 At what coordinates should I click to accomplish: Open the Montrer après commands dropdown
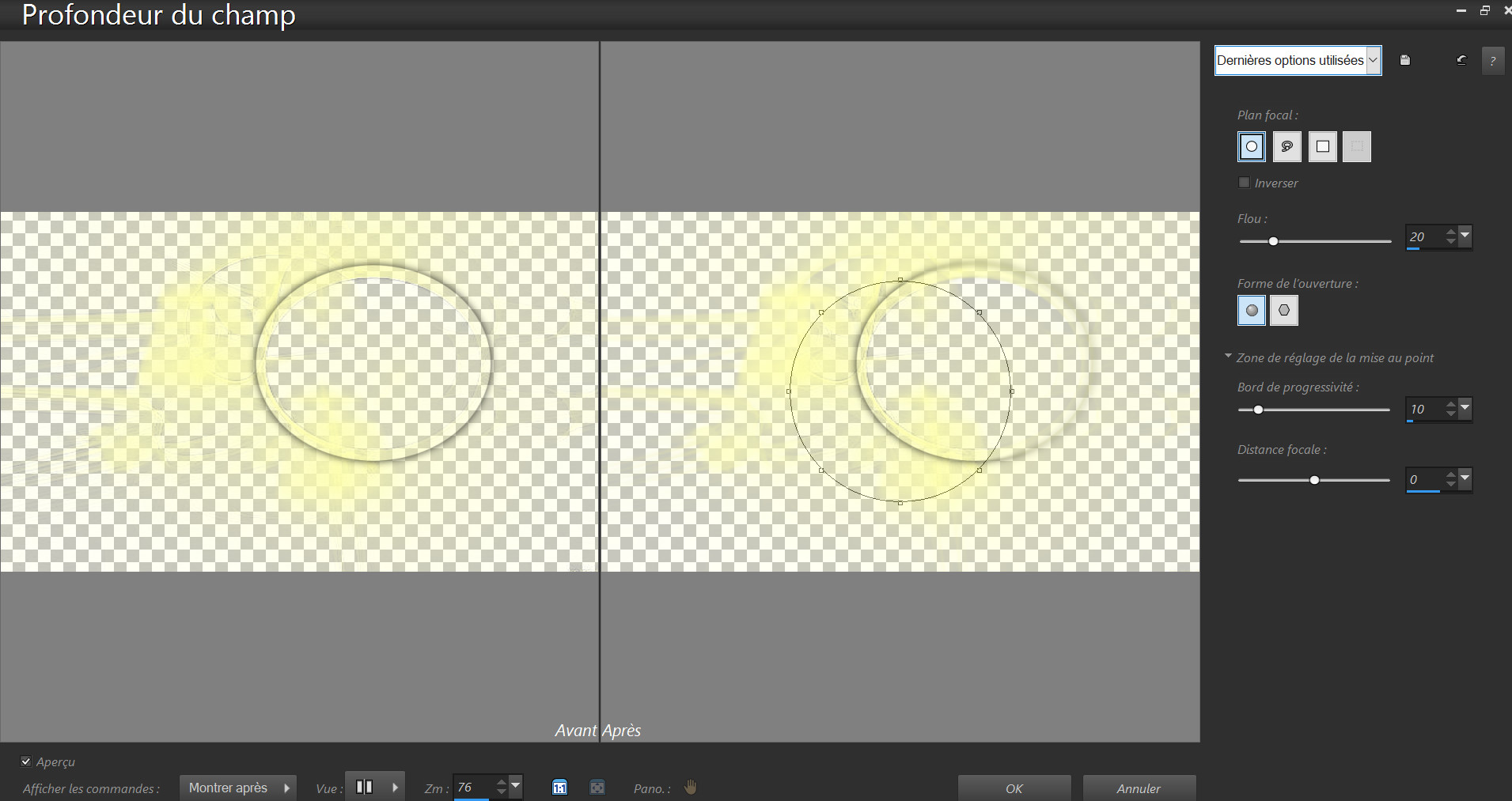click(237, 788)
